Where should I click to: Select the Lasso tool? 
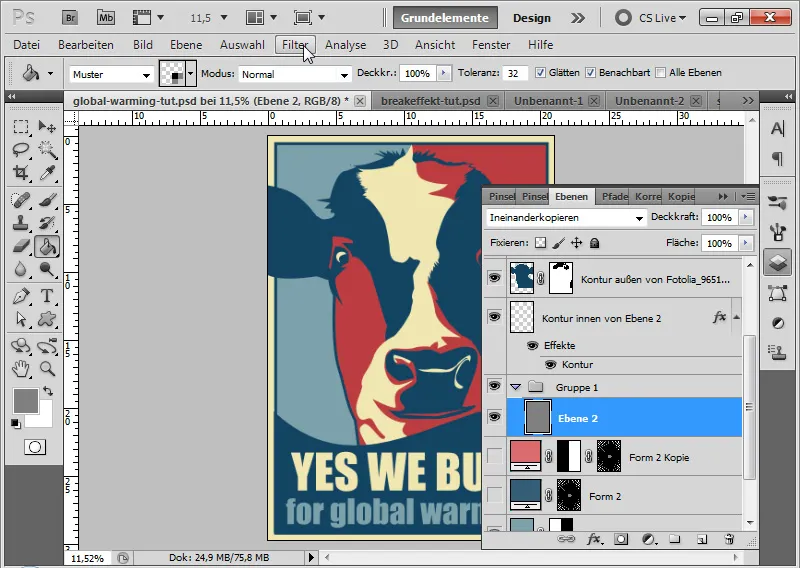[x=21, y=150]
